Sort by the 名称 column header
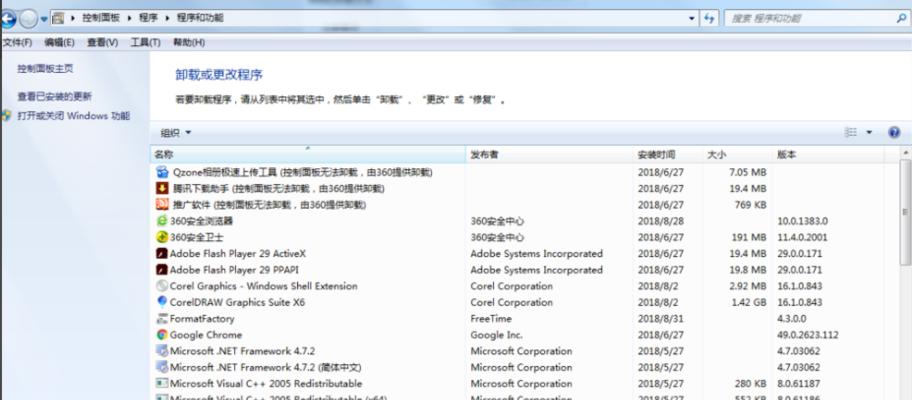The width and height of the screenshot is (912, 400). tap(308, 155)
